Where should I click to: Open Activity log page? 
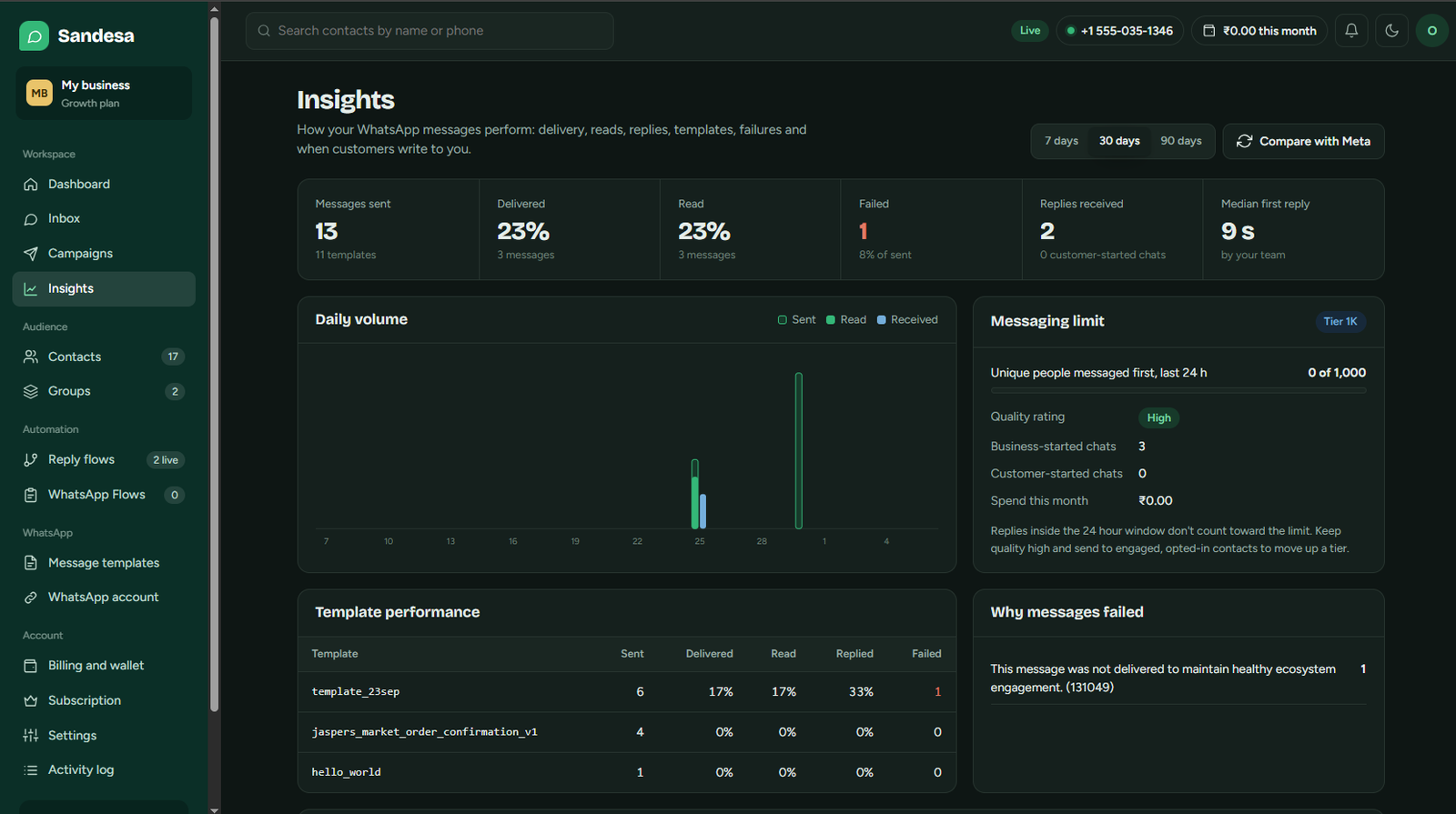[104, 770]
